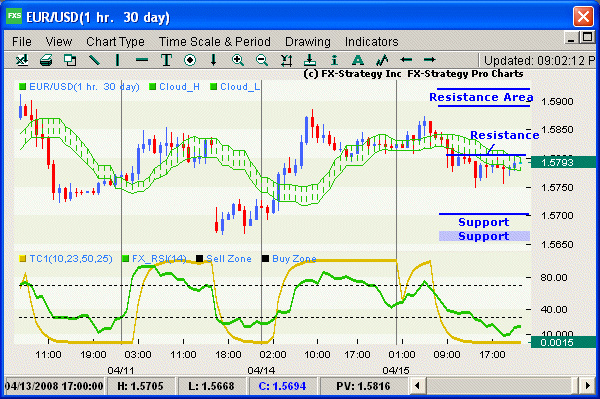
Task: Click the 04/11 date axis label
Action: (121, 370)
